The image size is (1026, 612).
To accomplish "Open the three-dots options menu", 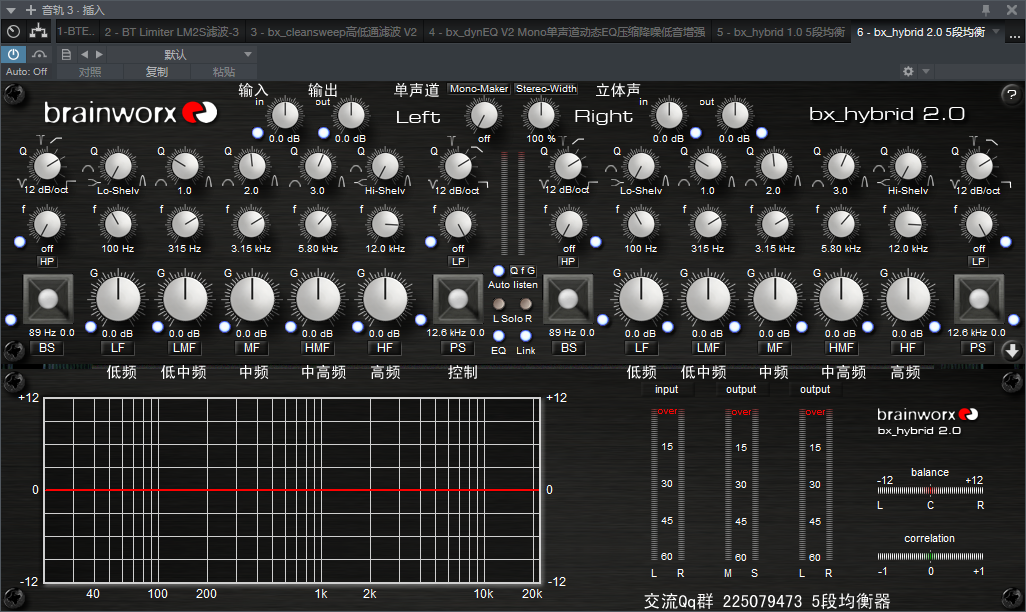I will [1014, 37].
